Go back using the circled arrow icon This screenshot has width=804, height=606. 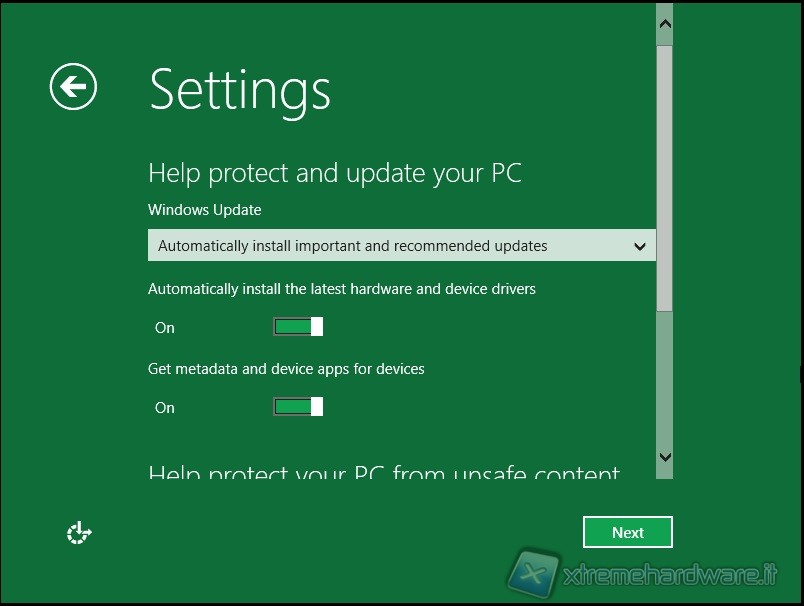coord(73,86)
